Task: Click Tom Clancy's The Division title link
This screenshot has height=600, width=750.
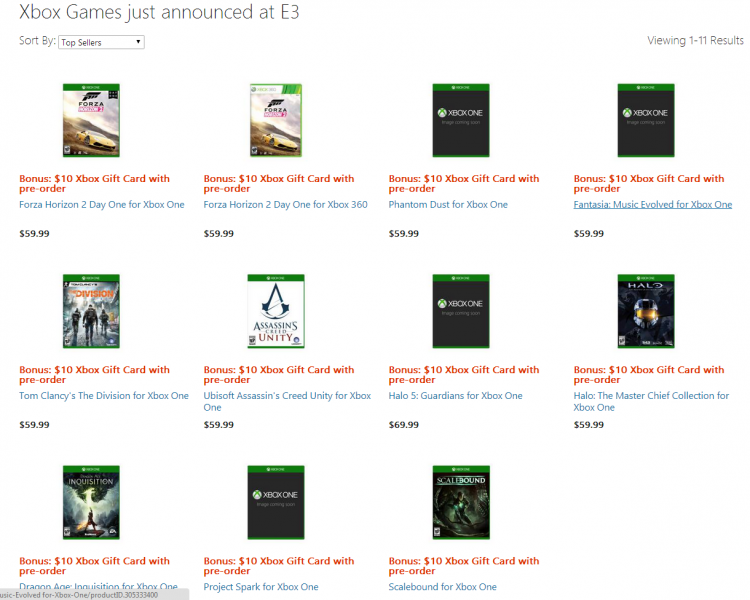Action: tap(104, 396)
